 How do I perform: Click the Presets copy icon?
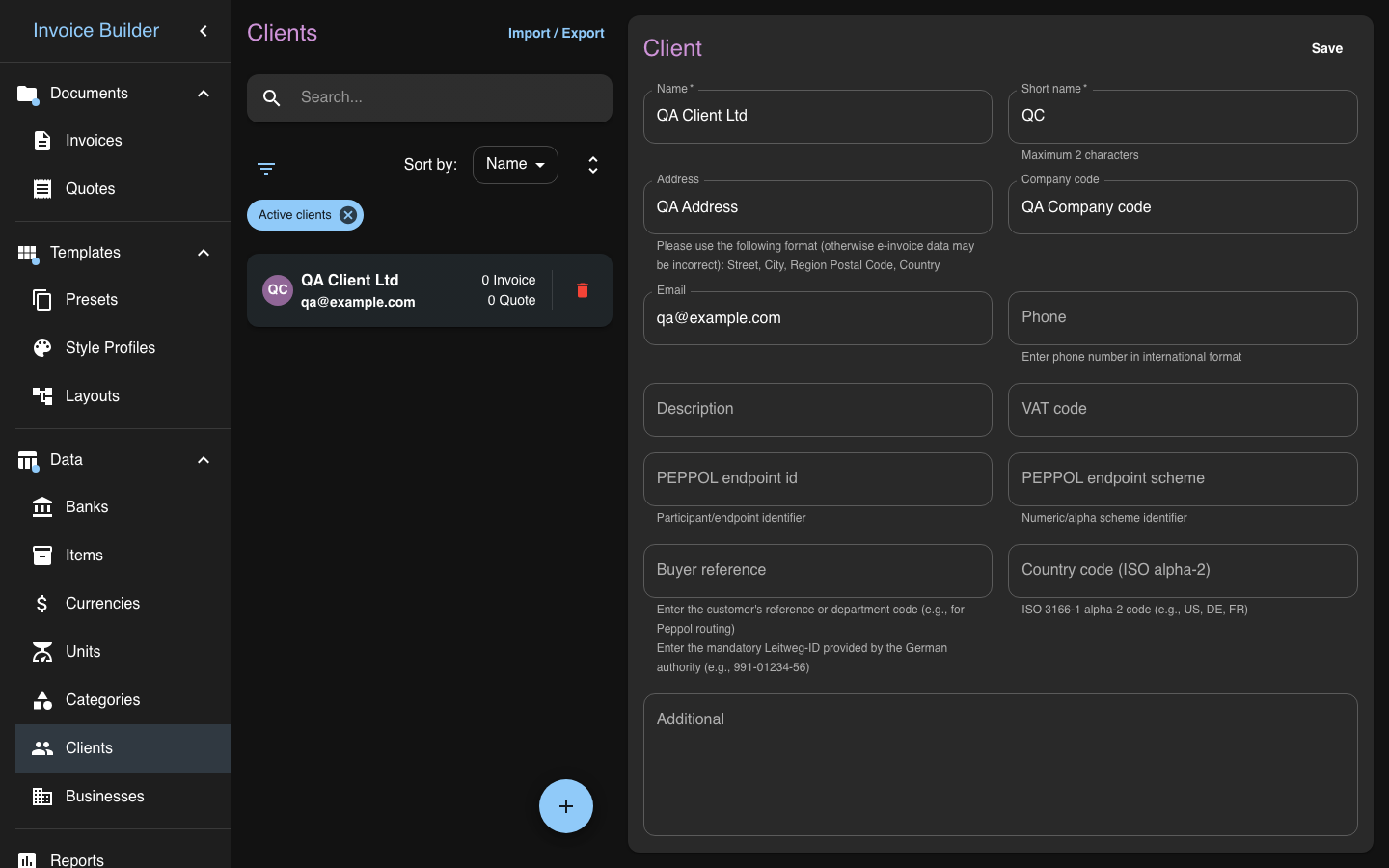coord(42,300)
